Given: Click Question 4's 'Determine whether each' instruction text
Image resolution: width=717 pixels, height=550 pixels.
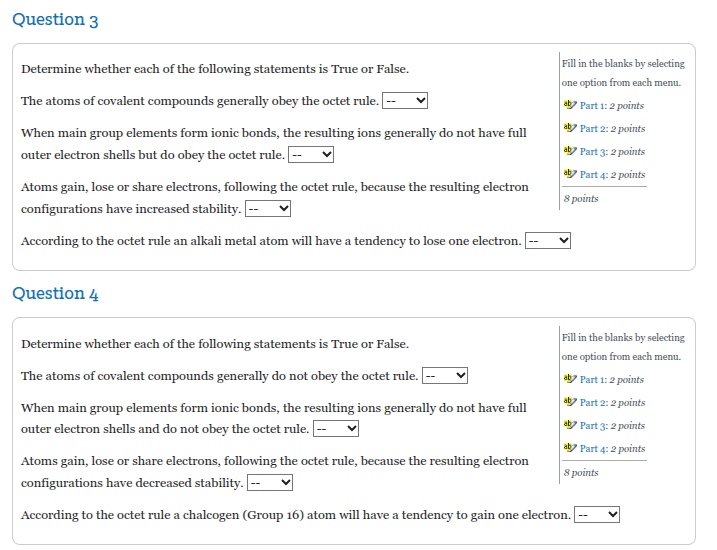Looking at the screenshot, I should click(215, 344).
